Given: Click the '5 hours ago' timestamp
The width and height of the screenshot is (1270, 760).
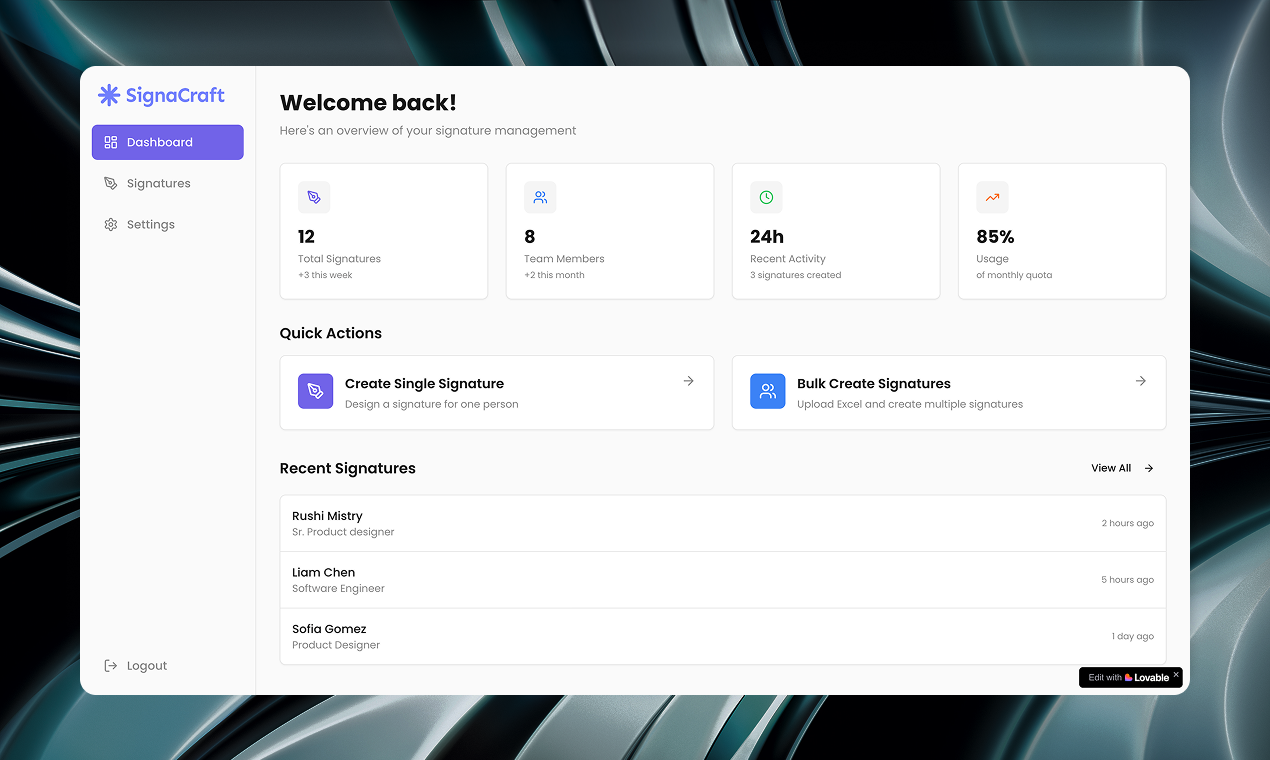Looking at the screenshot, I should [x=1128, y=580].
